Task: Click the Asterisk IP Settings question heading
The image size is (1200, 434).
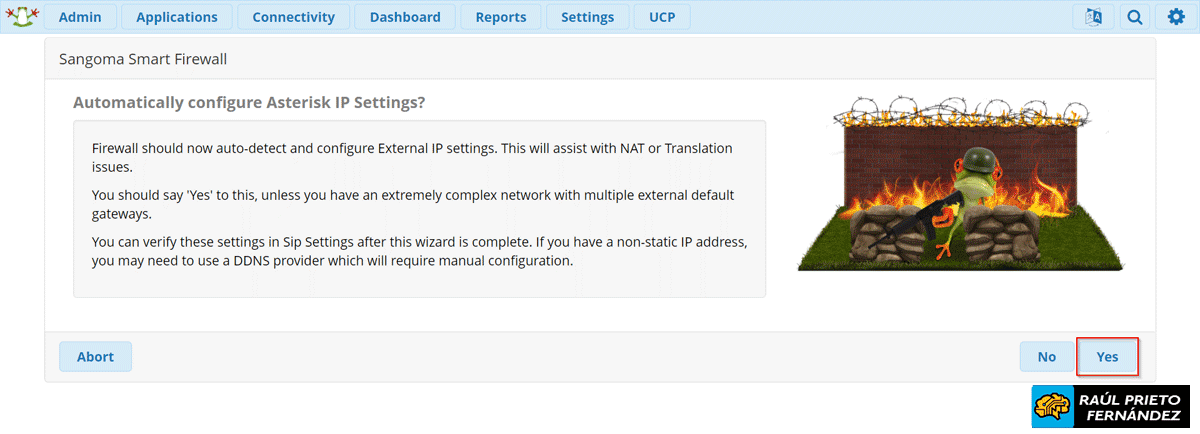Action: point(250,103)
